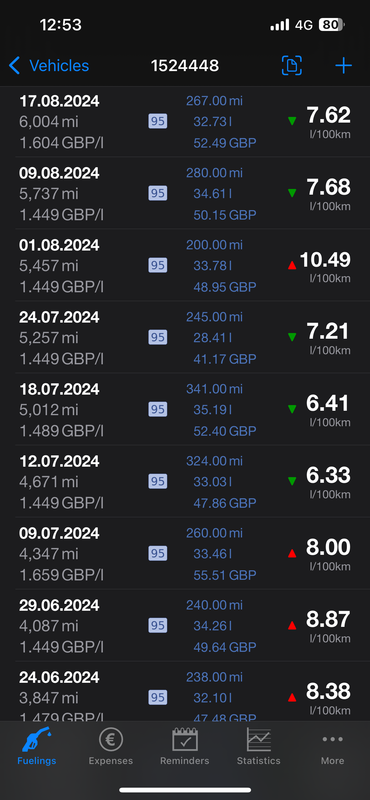Tap the document scan icon in header
Image resolution: width=370 pixels, height=800 pixels.
[291, 65]
